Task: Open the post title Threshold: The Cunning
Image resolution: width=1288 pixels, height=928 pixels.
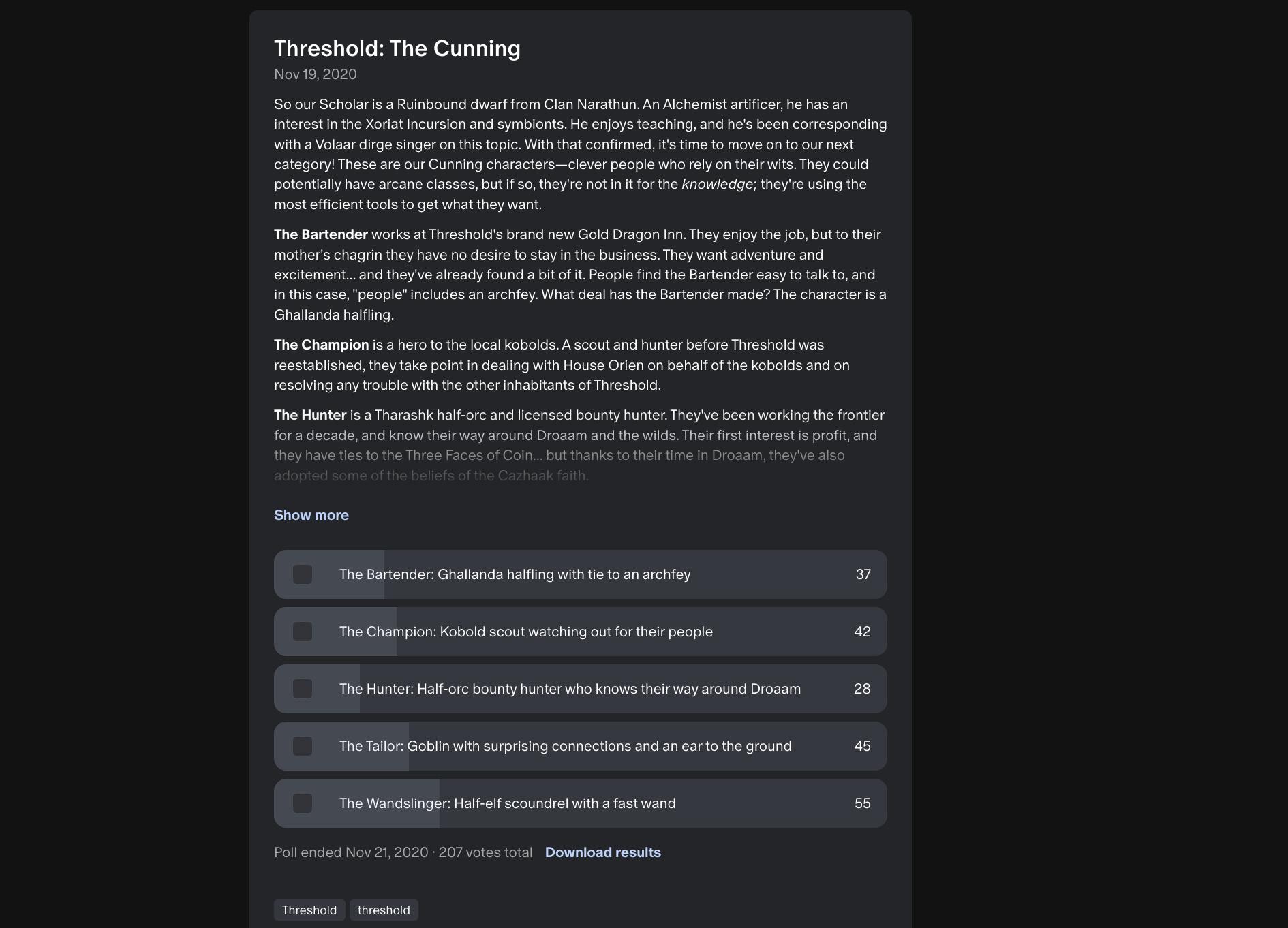Action: 397,48
